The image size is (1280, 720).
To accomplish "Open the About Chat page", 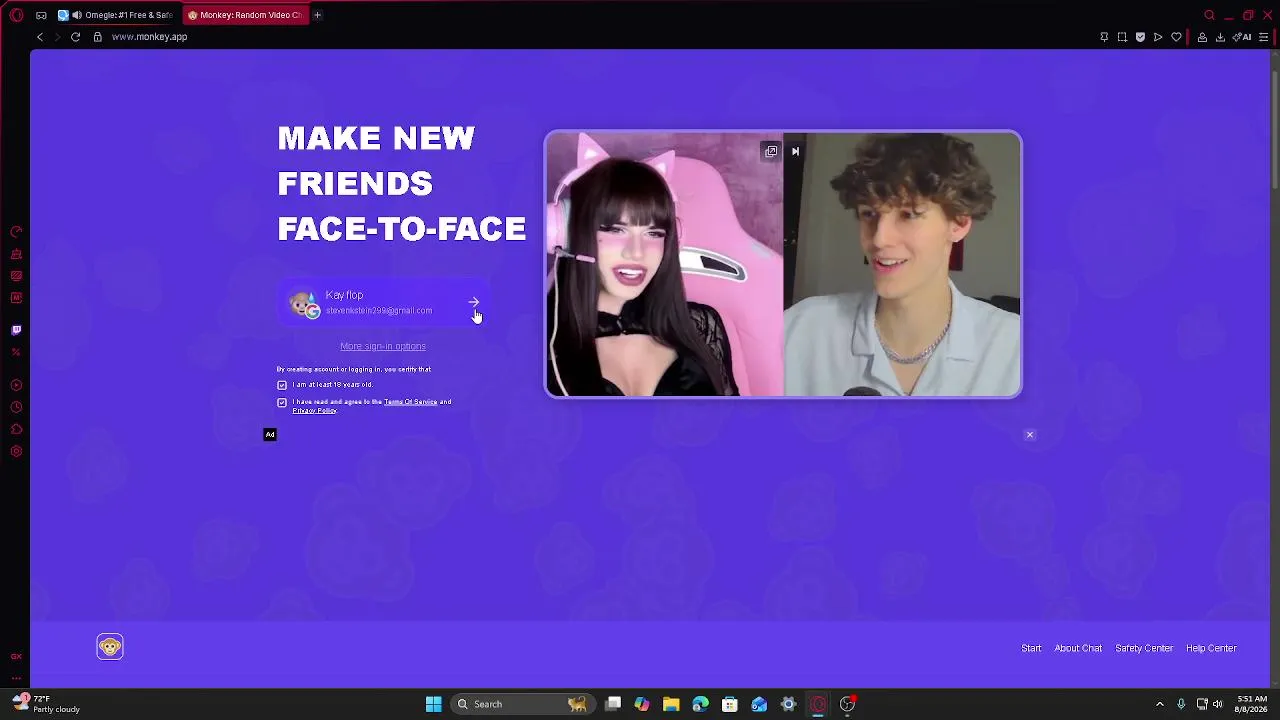I will pyautogui.click(x=1078, y=648).
